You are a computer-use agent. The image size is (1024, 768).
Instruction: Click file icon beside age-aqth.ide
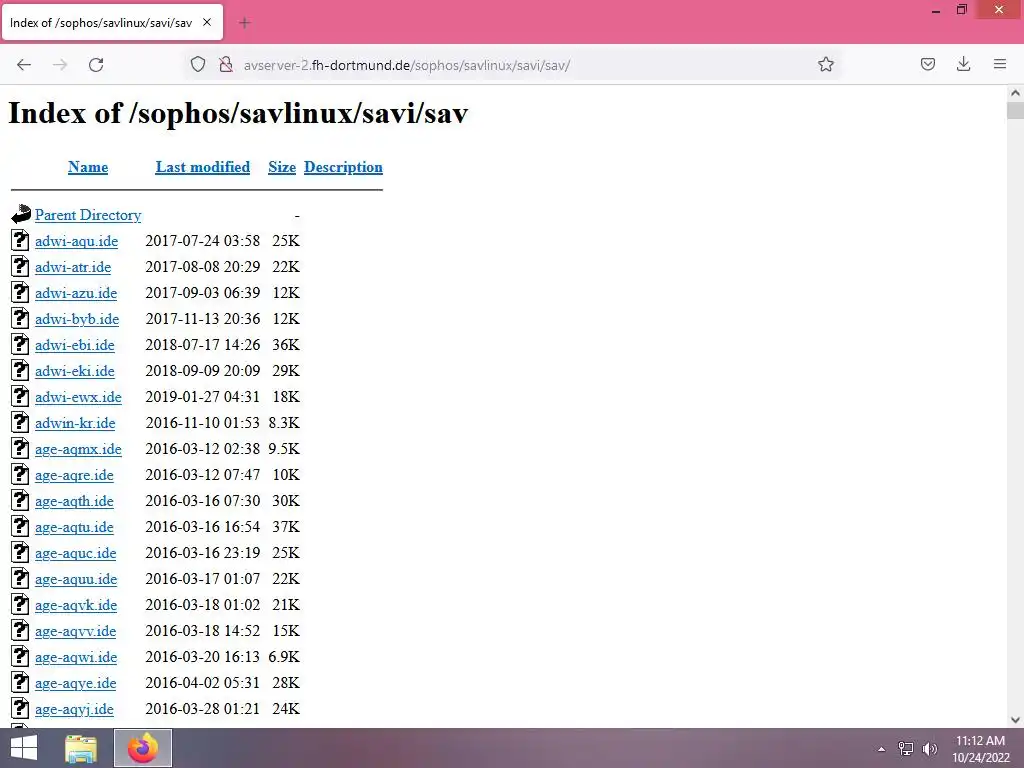[x=20, y=500]
